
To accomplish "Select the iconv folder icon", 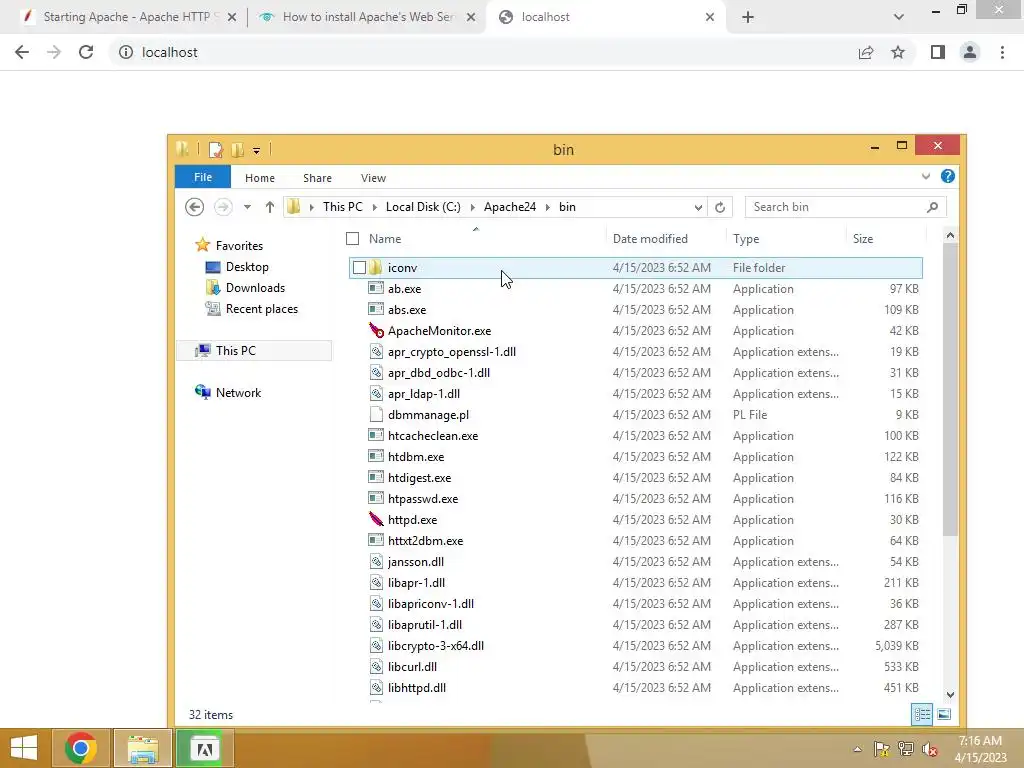I will 375,268.
